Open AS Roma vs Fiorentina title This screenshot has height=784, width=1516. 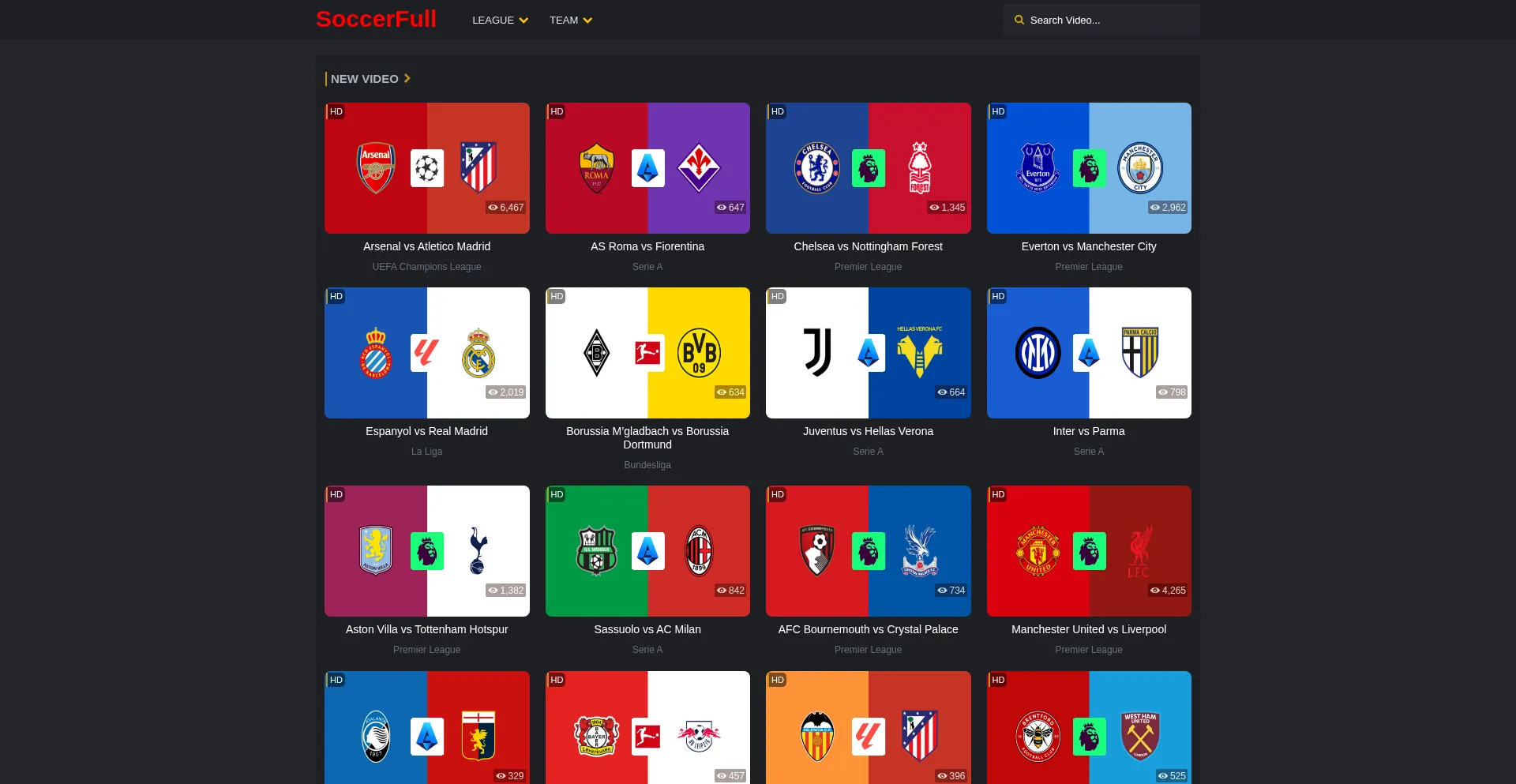coord(647,246)
